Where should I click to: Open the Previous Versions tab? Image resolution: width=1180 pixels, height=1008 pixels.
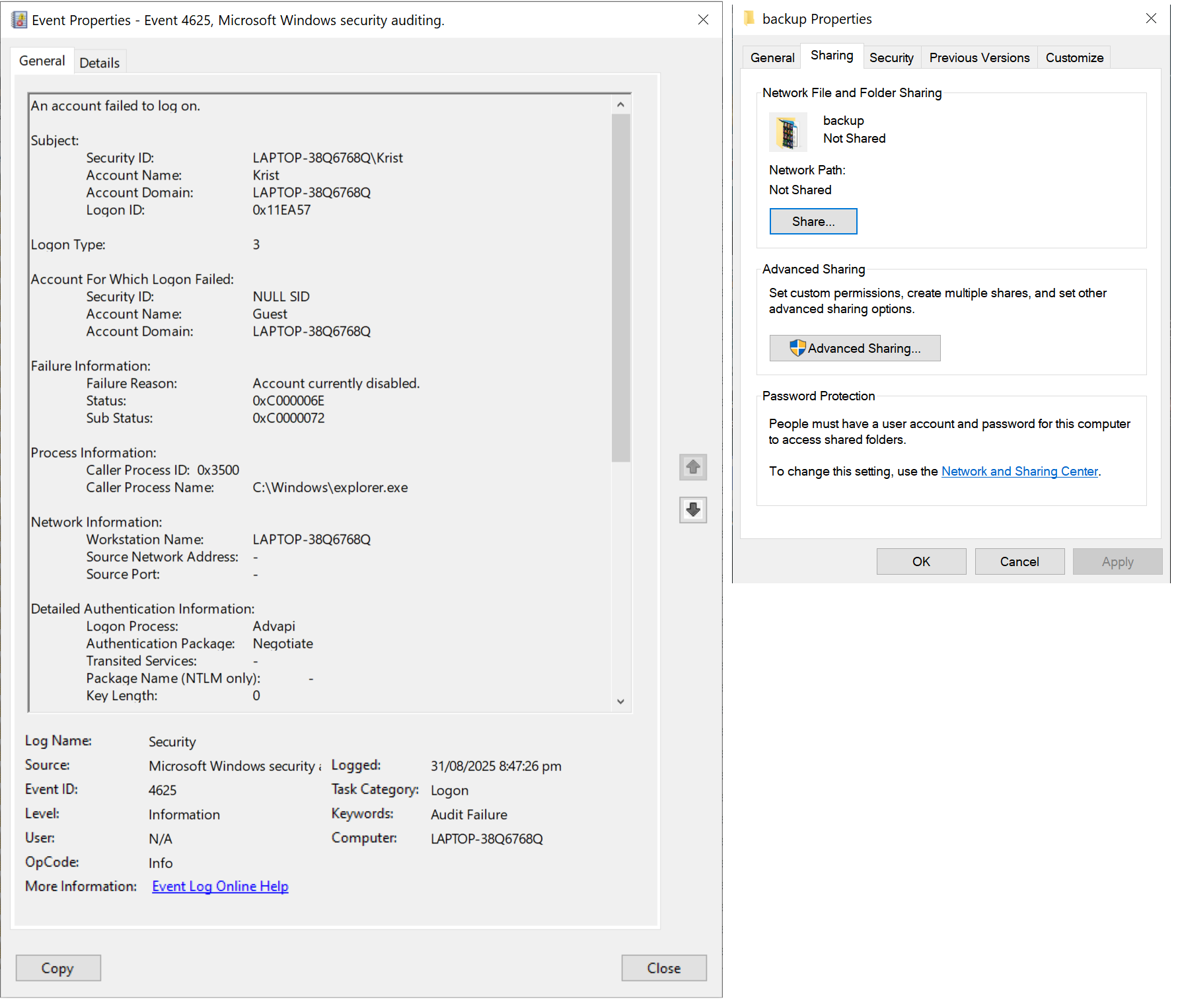pyautogui.click(x=978, y=57)
